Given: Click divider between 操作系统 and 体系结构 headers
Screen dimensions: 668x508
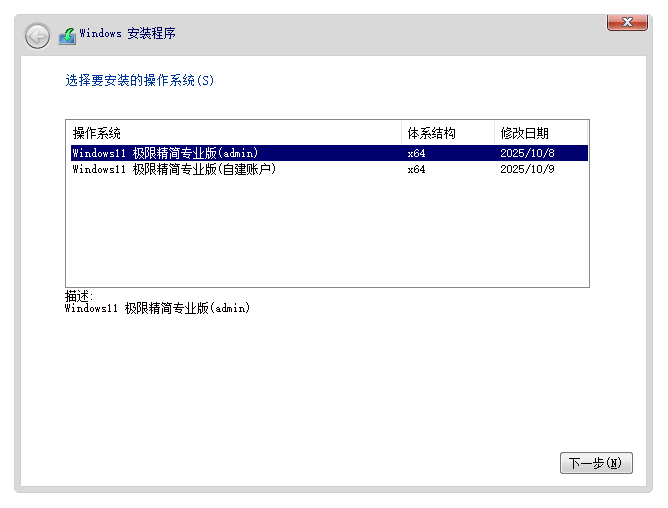Looking at the screenshot, I should (x=403, y=133).
